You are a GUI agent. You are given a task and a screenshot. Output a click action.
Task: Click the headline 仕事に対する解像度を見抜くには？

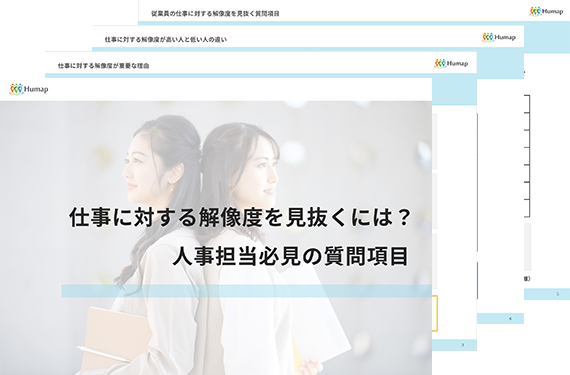(x=240, y=217)
